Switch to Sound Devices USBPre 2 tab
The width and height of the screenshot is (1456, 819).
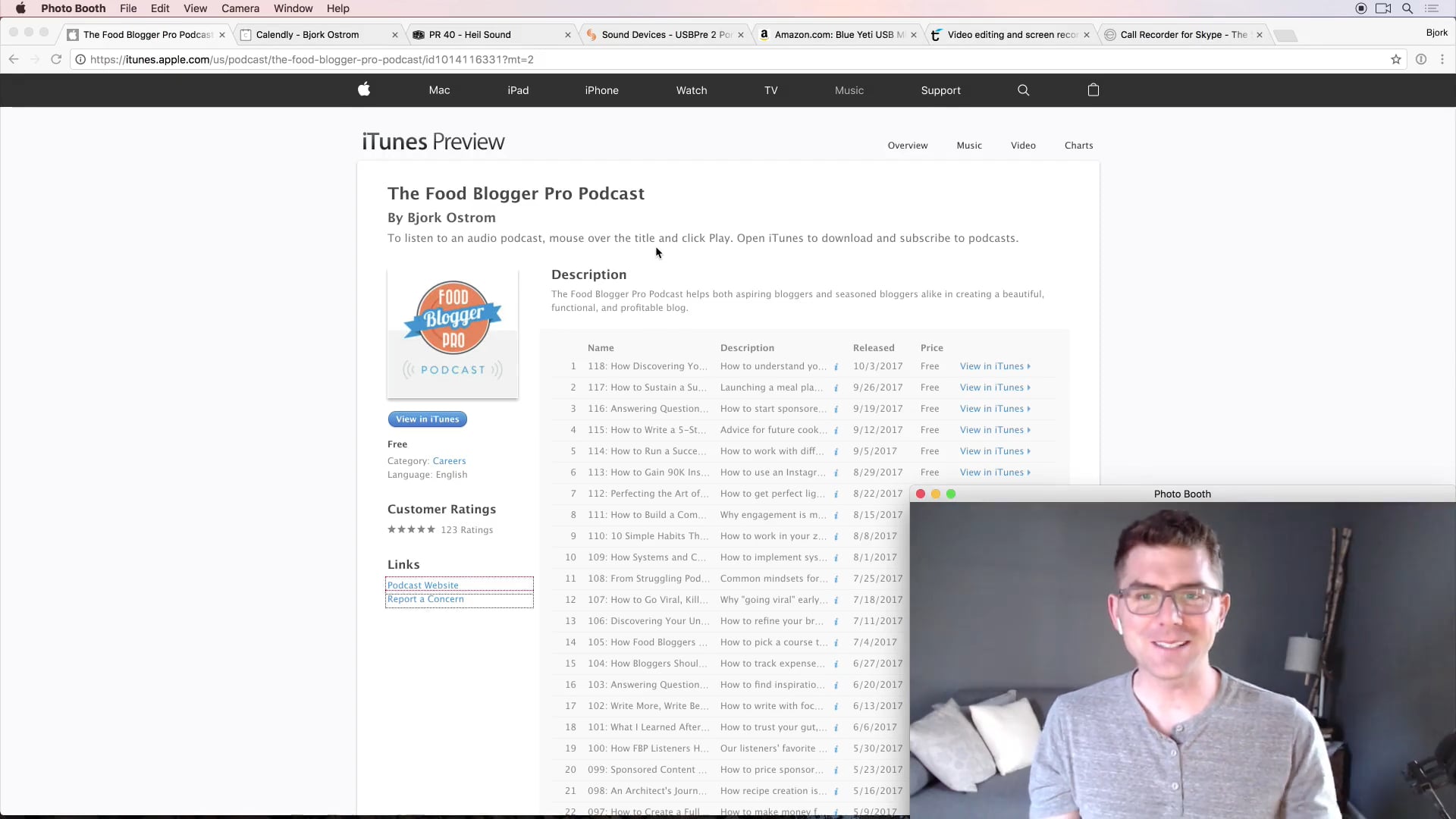(666, 35)
